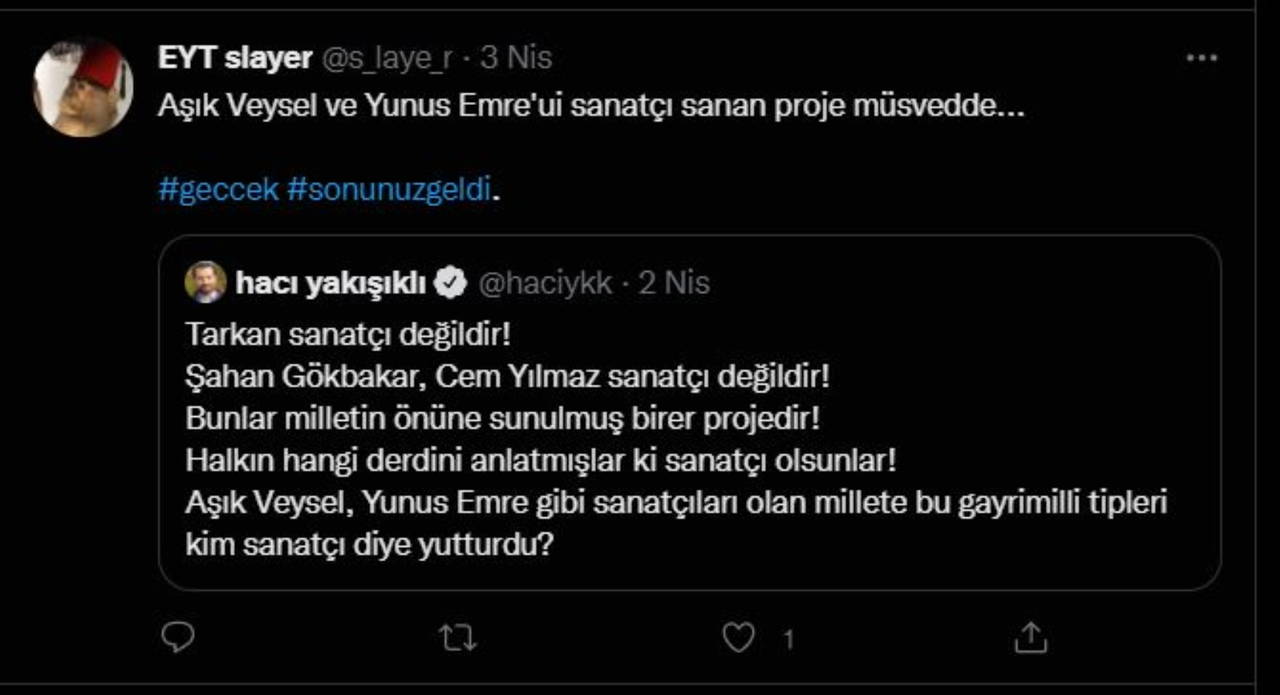The image size is (1280, 695).
Task: Retweet this tweet using retweet icon
Action: coord(458,638)
